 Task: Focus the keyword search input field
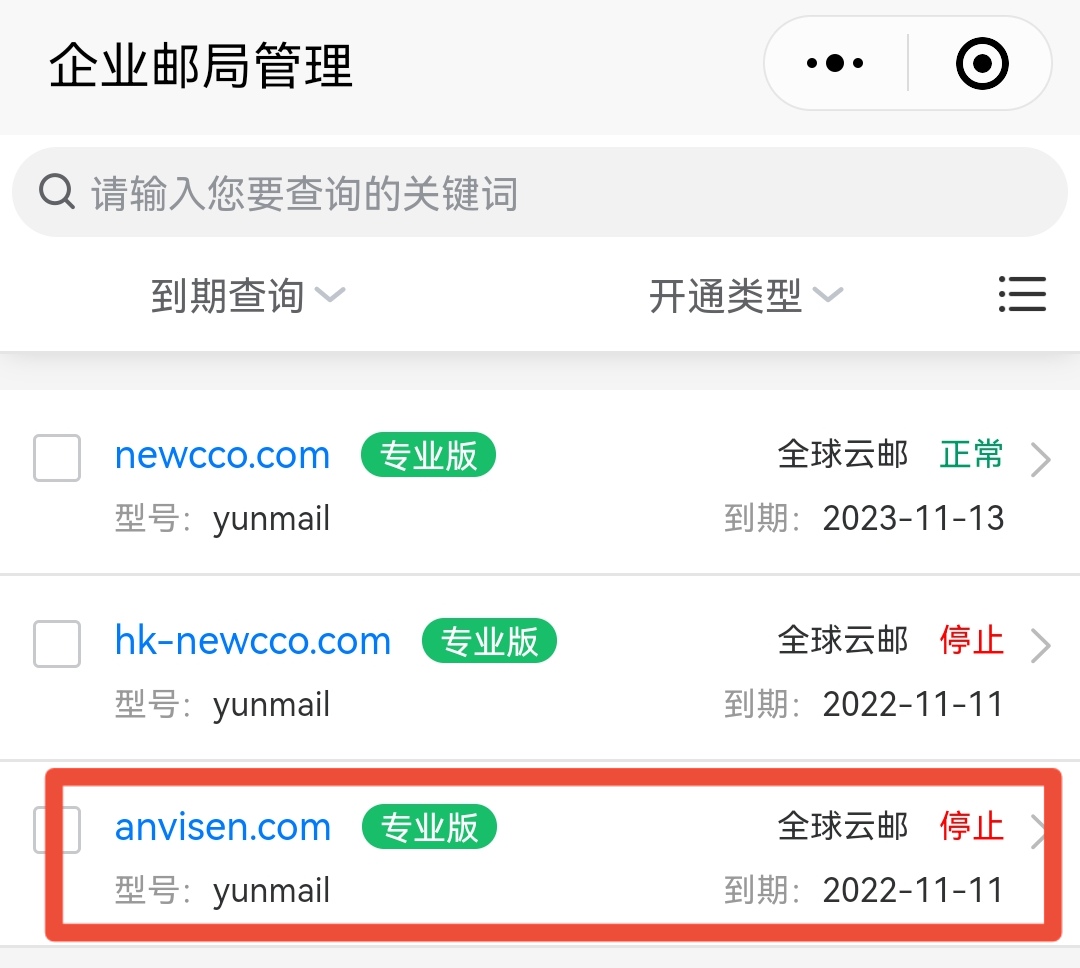coord(540,192)
